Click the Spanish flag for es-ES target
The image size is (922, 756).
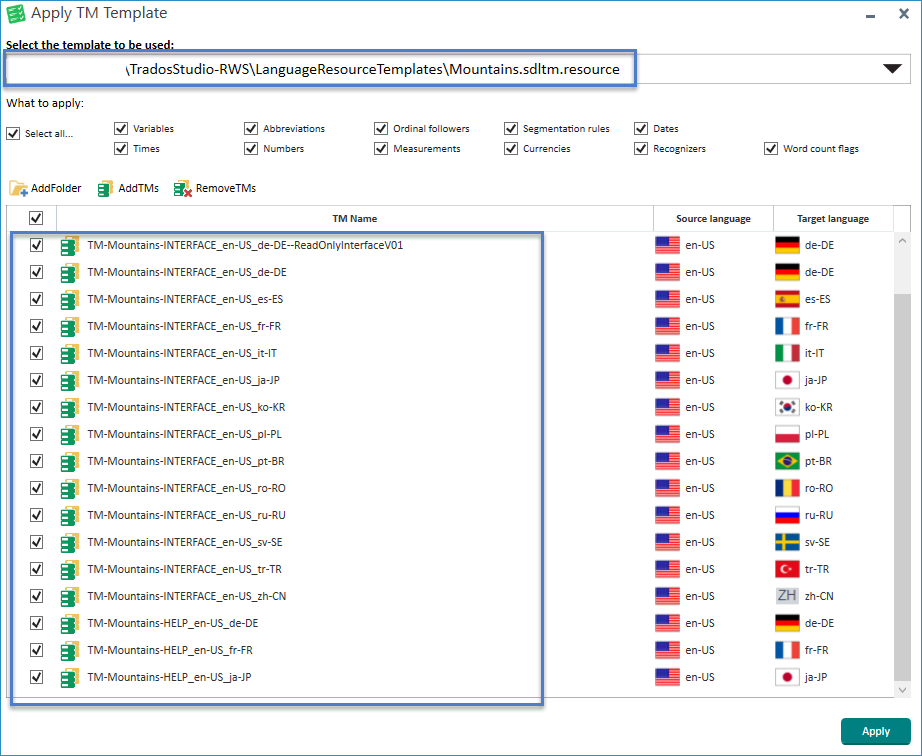[x=787, y=299]
